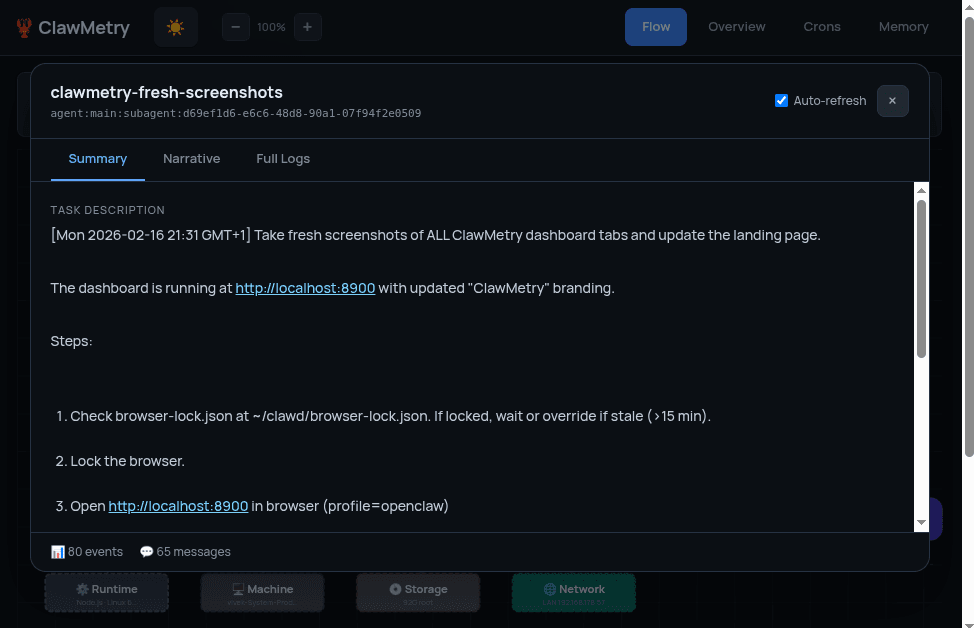The width and height of the screenshot is (974, 628).
Task: Toggle the light theme sun icon
Action: 175,27
